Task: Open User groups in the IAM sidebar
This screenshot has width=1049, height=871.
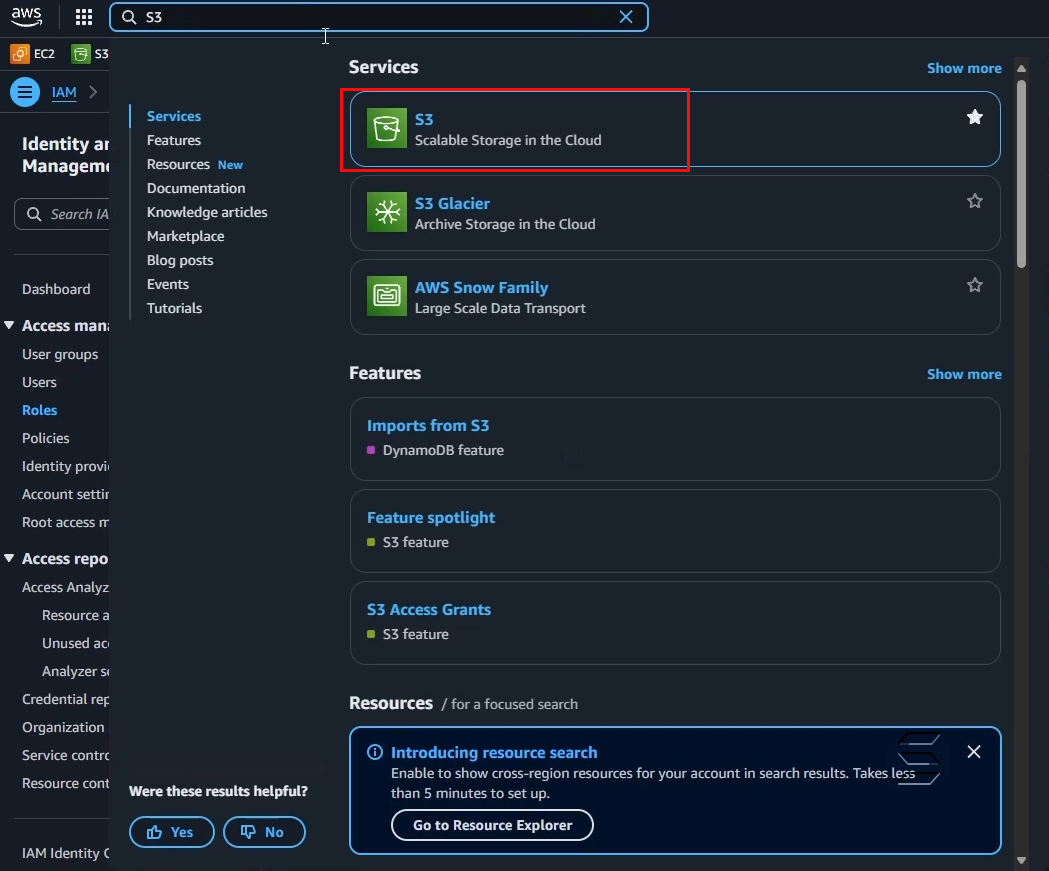Action: [x=60, y=355]
